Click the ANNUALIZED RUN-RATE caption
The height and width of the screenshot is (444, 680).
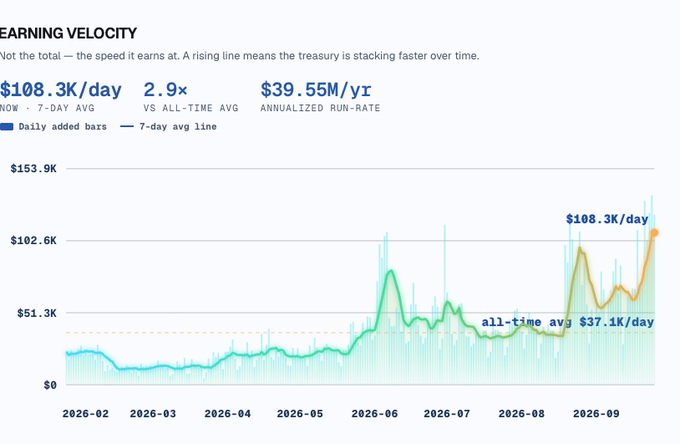(320, 108)
